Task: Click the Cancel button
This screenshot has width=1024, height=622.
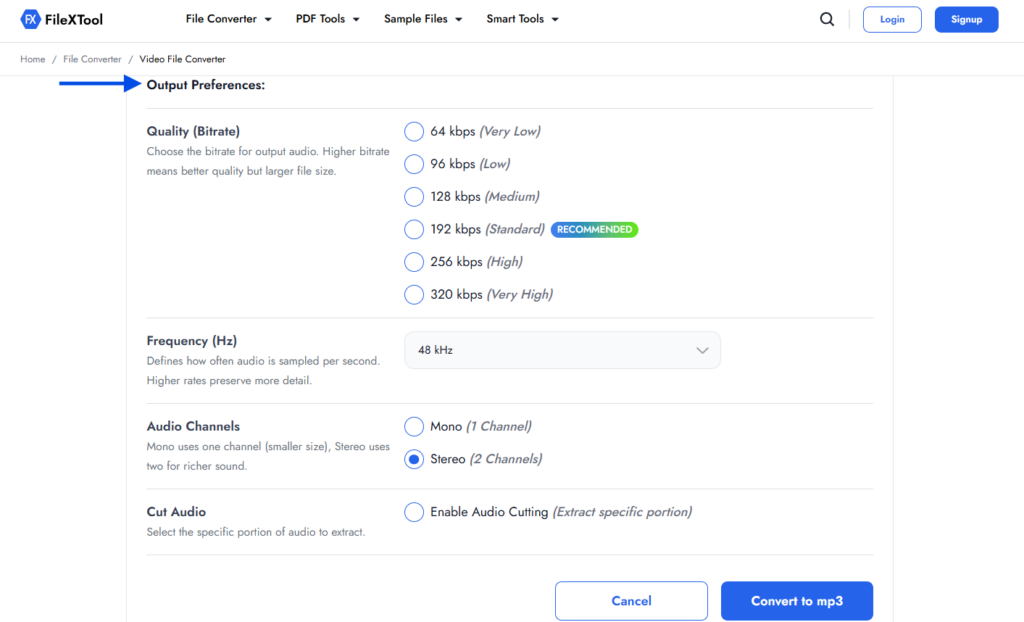Action: [x=631, y=600]
